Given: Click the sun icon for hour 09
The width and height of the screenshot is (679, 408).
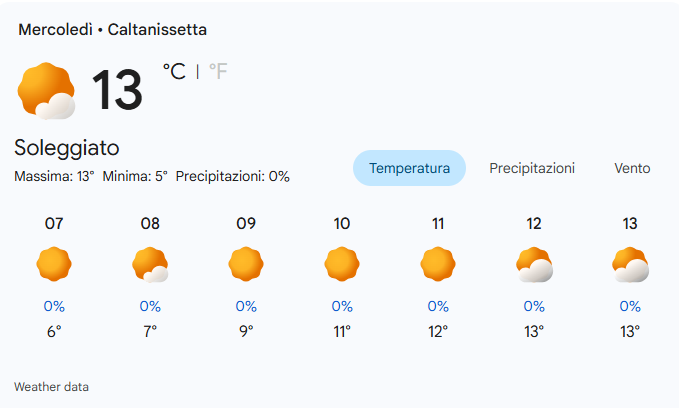Looking at the screenshot, I should click(x=246, y=264).
